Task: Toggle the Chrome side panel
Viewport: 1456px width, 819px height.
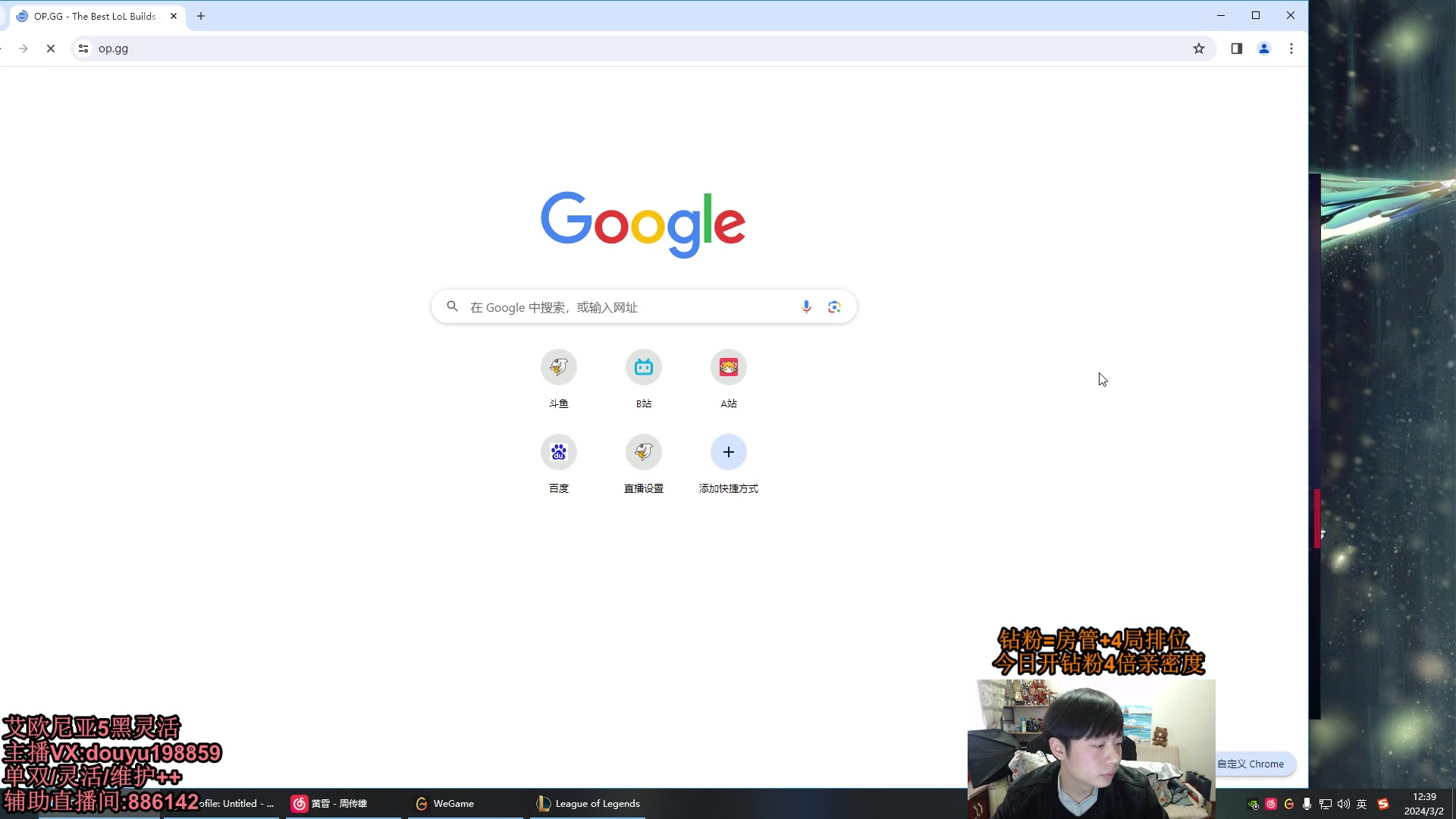Action: click(1236, 48)
